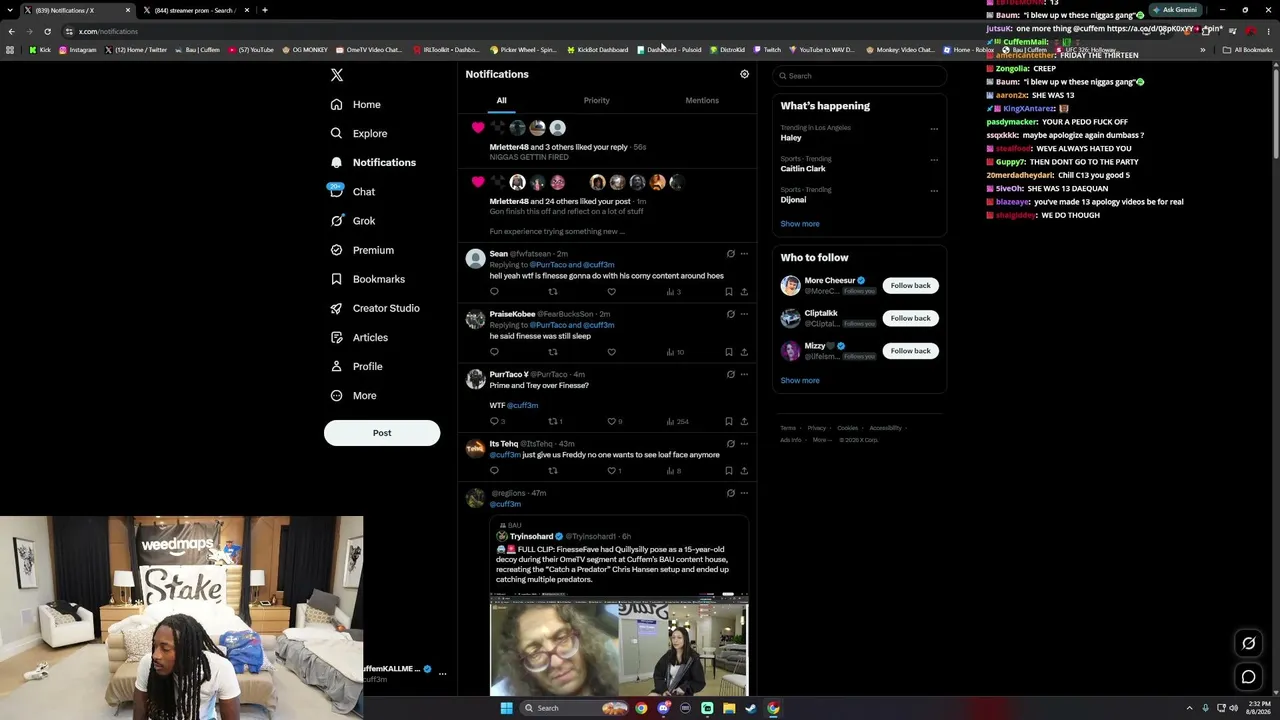Go to Explore in the sidebar

click(x=359, y=133)
